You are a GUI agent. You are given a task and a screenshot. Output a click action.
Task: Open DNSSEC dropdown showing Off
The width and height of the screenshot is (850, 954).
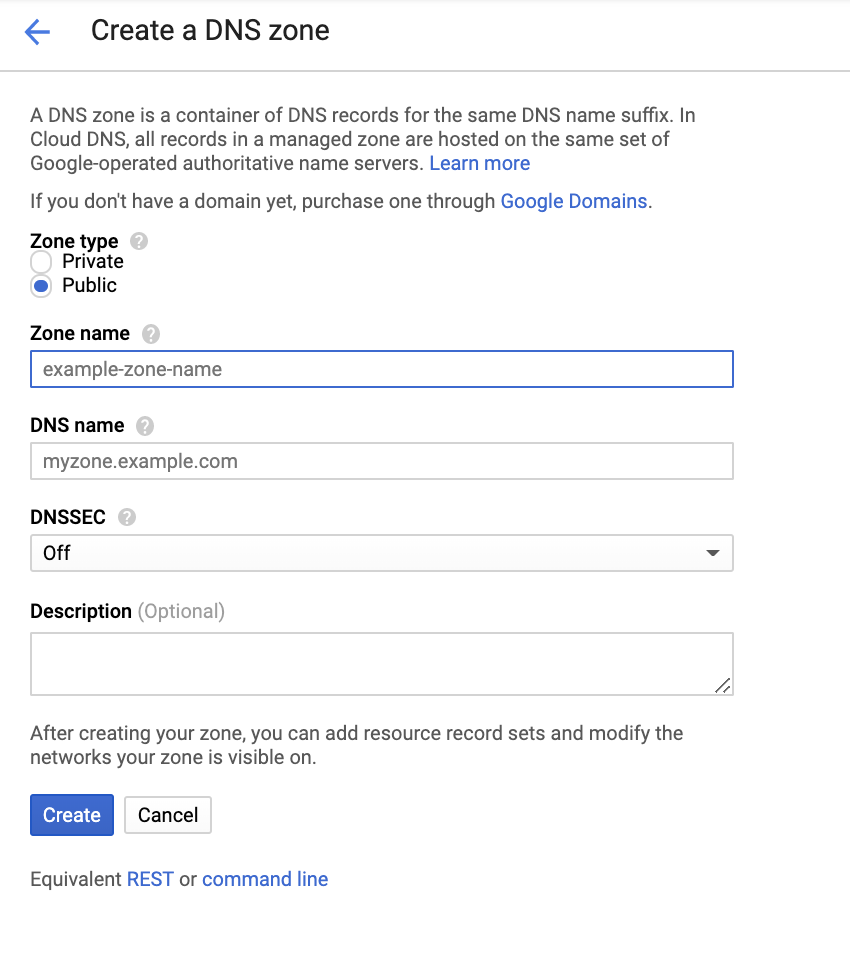[381, 553]
